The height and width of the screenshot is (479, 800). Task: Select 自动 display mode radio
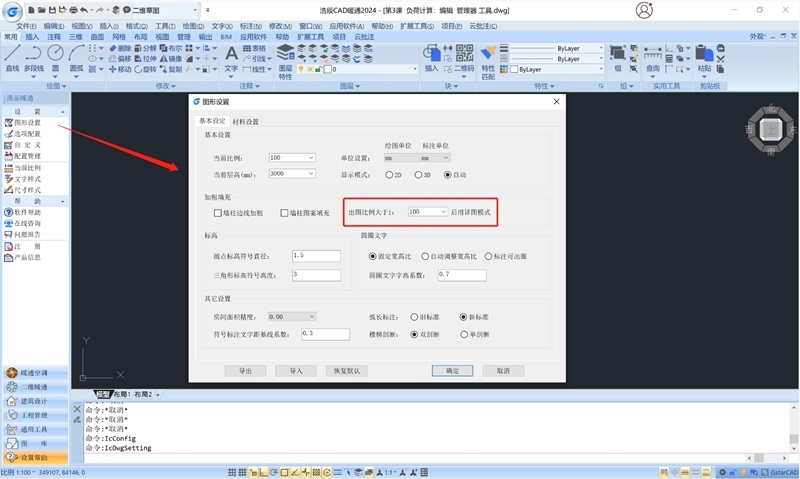point(447,174)
